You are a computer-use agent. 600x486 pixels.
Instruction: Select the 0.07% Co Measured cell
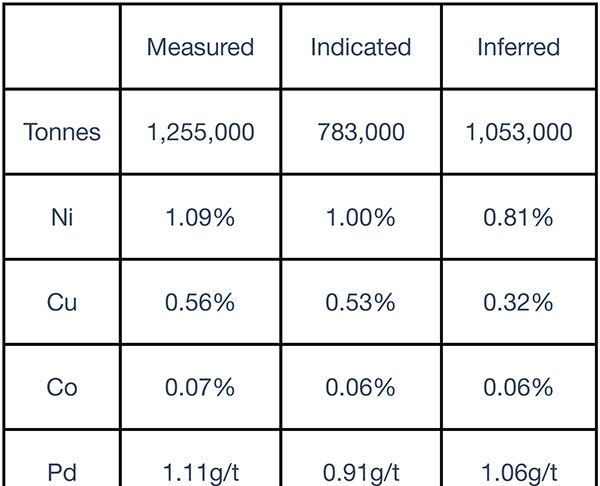[x=200, y=387]
